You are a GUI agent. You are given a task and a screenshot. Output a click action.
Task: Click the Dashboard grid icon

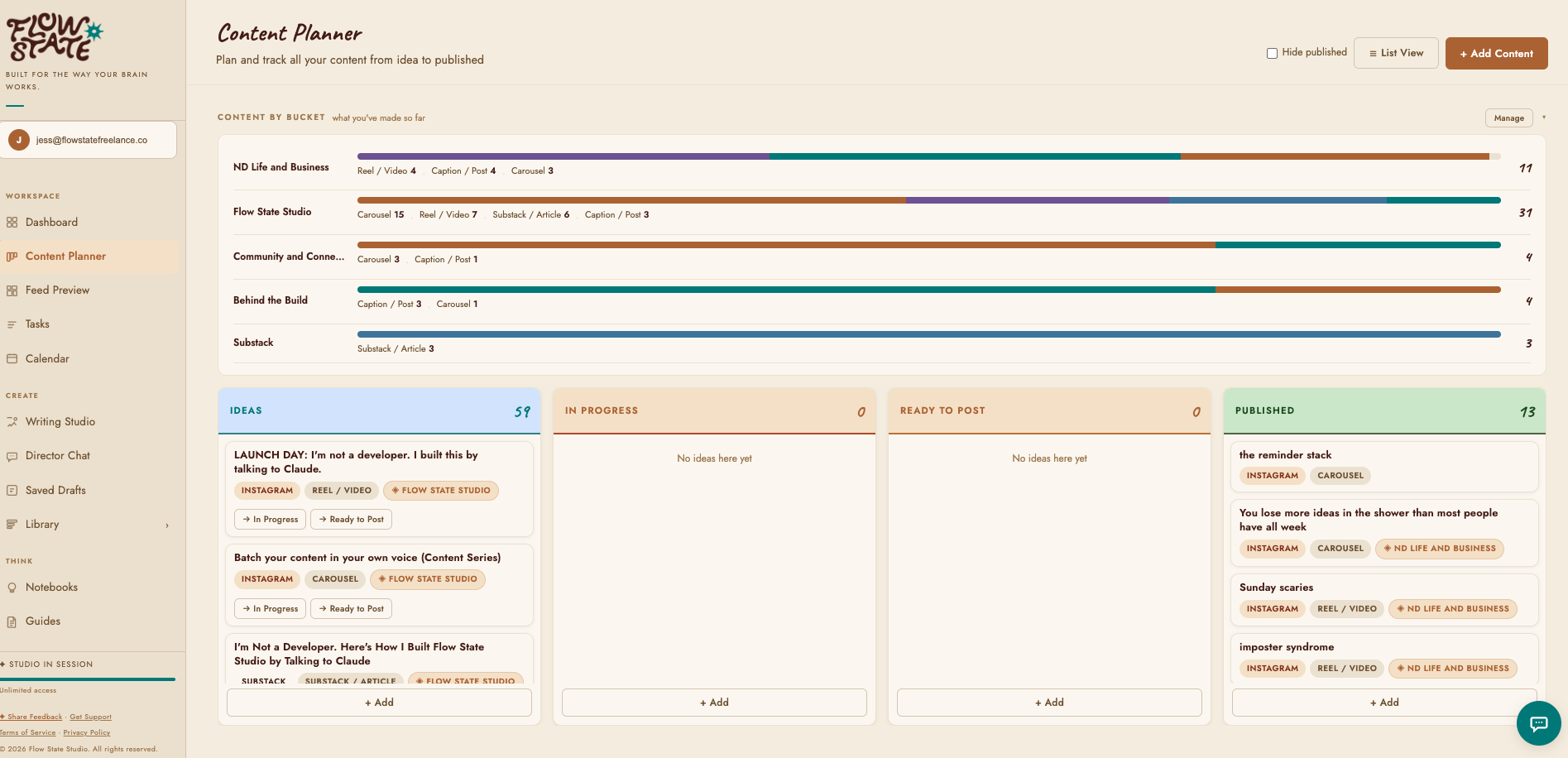tap(12, 223)
